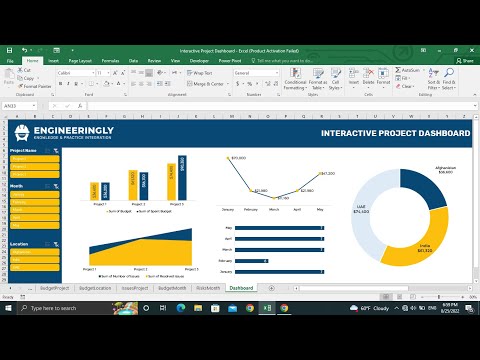
Task: Expand the formula bar chevron
Action: [475, 106]
